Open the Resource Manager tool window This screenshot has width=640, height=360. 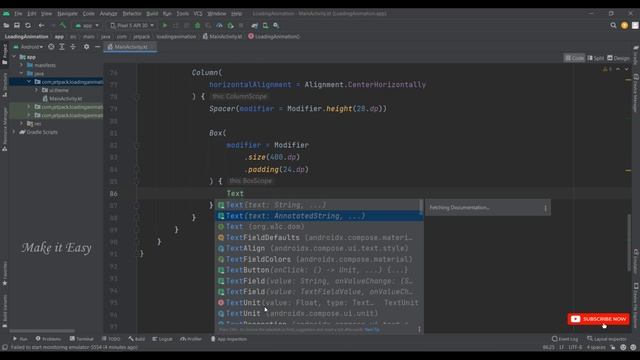(x=4, y=129)
